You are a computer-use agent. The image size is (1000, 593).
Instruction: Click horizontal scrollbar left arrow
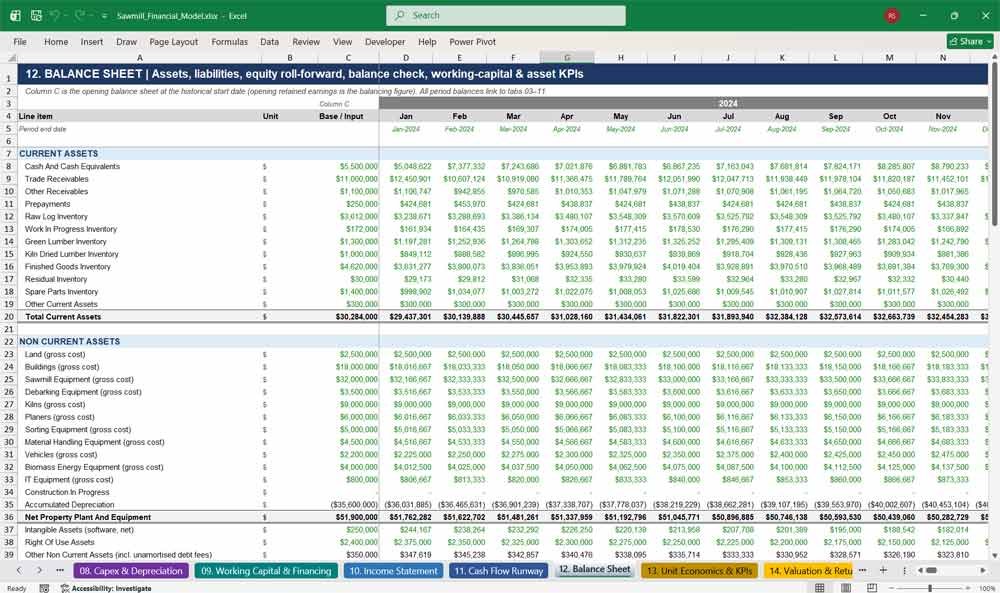point(920,570)
